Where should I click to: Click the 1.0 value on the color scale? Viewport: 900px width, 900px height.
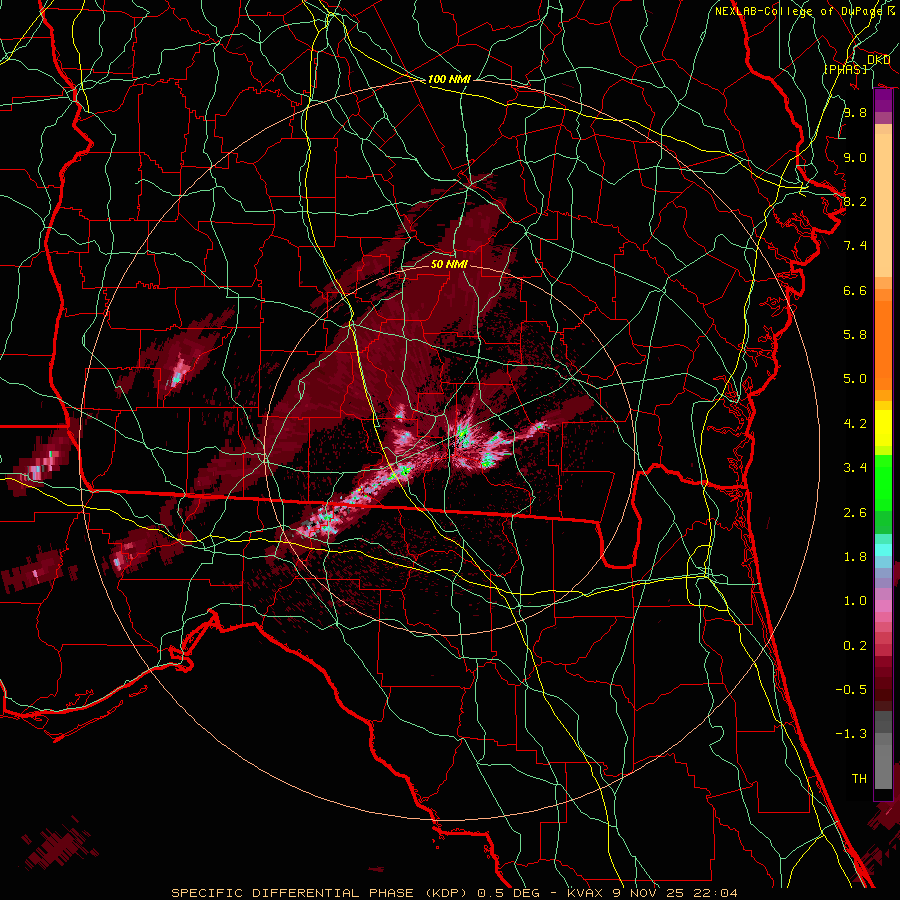pos(855,601)
